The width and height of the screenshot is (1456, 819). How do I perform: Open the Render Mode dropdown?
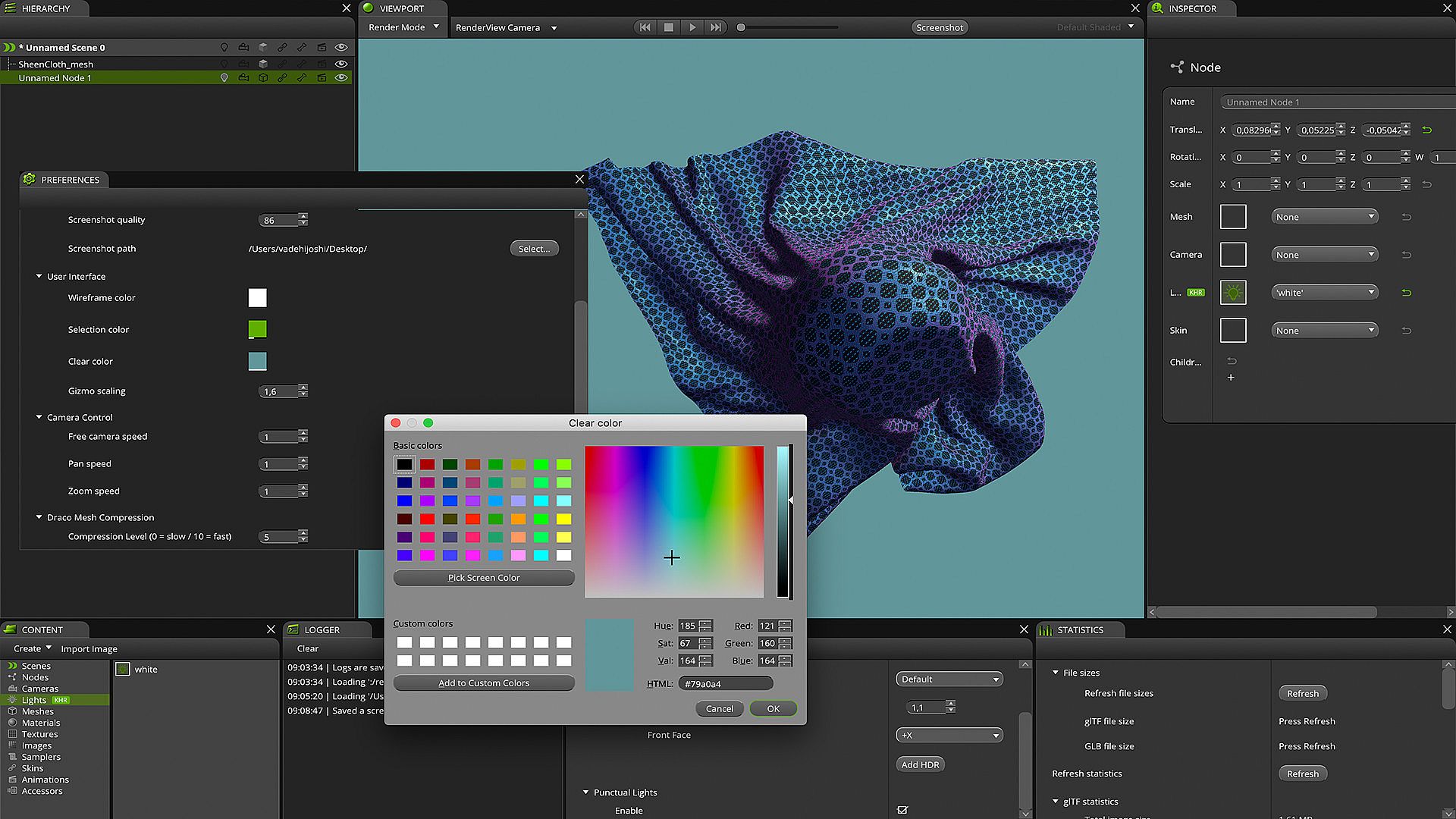click(403, 27)
